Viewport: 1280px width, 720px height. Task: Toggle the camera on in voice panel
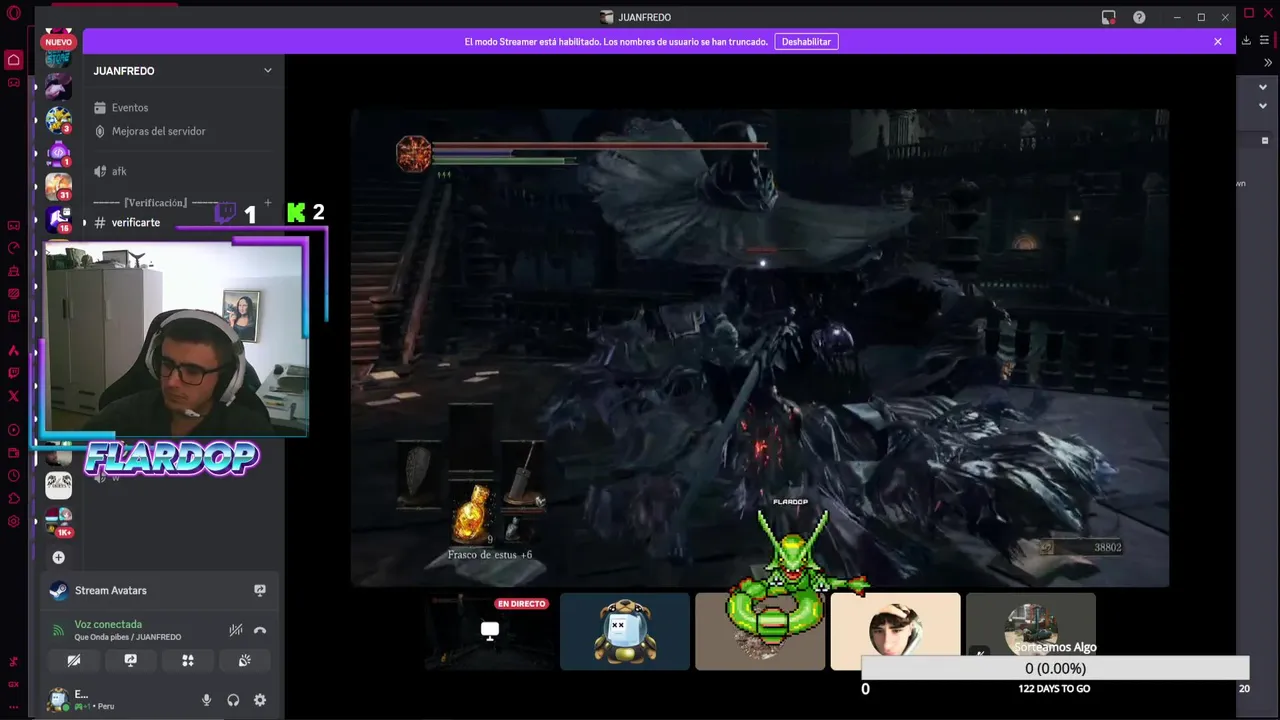73,660
